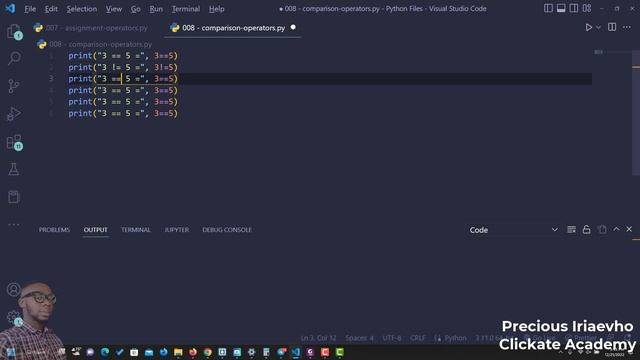Toggle secondary side bar layout button

[574, 8]
